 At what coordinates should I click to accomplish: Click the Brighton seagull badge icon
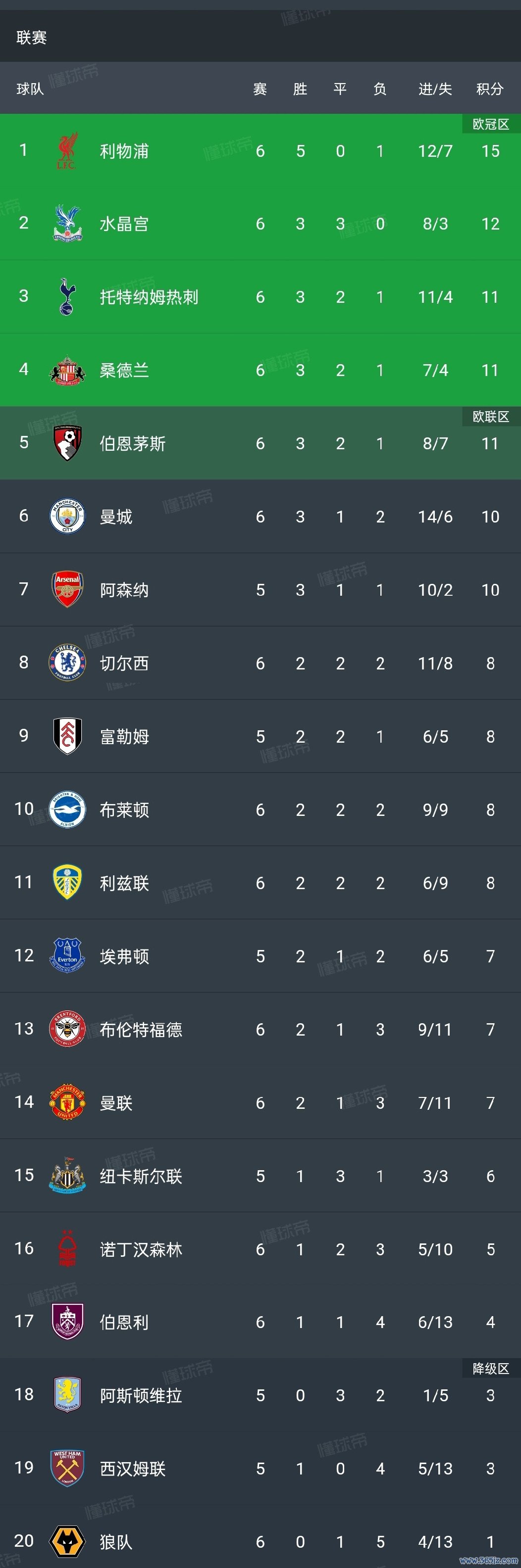tap(67, 809)
